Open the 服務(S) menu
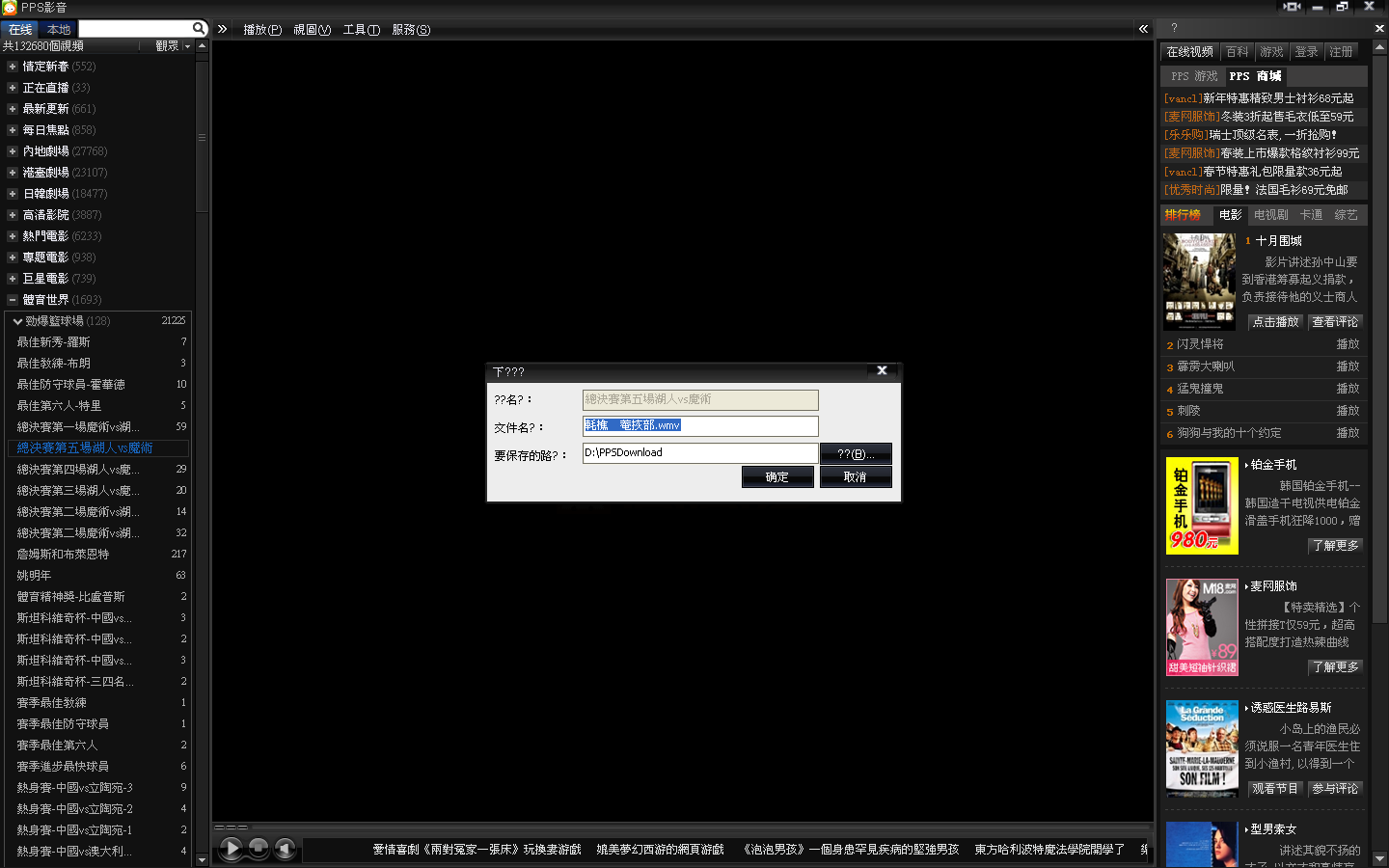Viewport: 1389px width, 868px height. (411, 30)
